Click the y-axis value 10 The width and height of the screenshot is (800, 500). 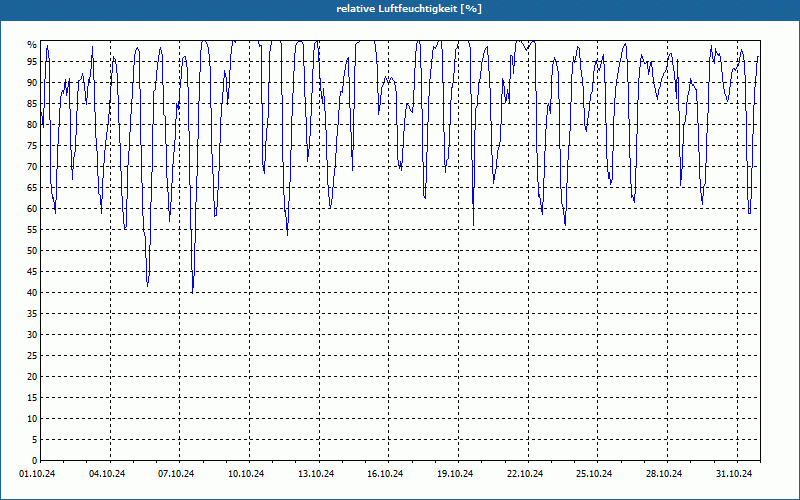coord(32,418)
